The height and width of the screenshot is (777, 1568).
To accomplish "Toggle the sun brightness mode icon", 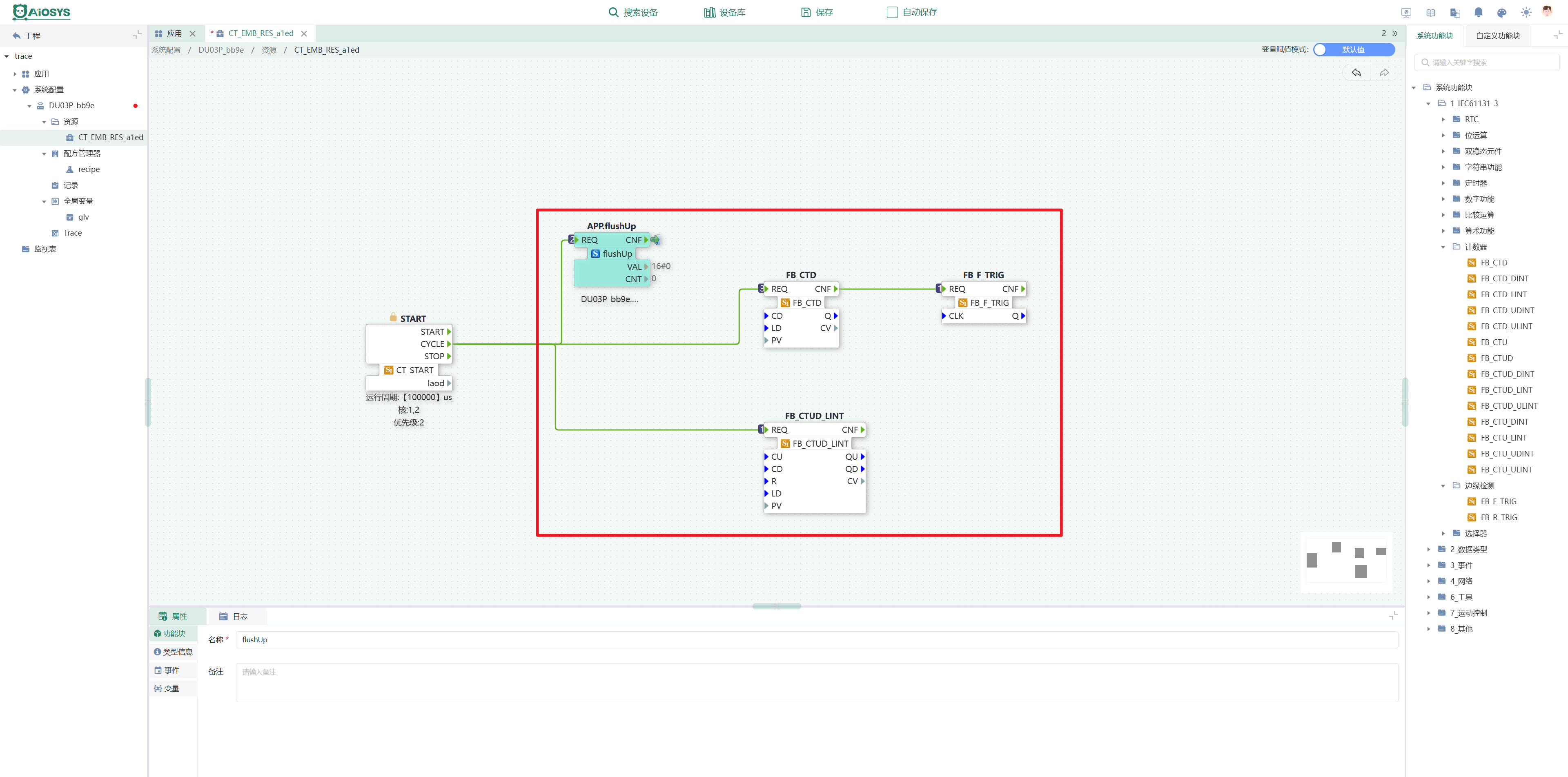I will tap(1526, 12).
